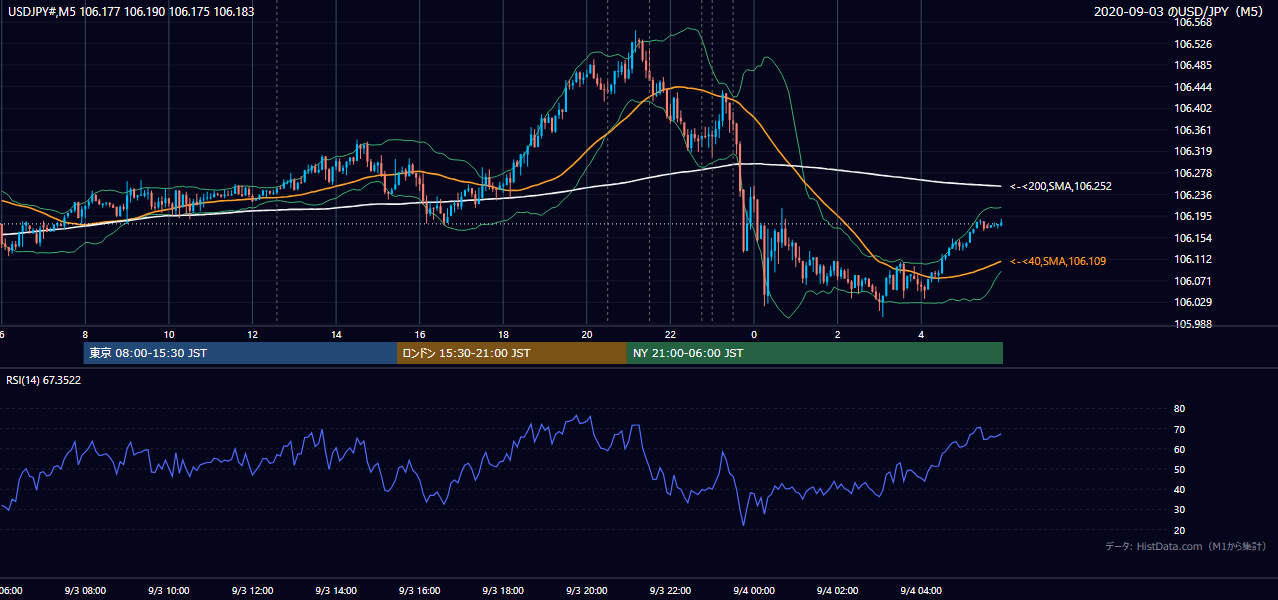The height and width of the screenshot is (600, 1278).
Task: Click the date label 9/4 02:00
Action: tap(837, 591)
